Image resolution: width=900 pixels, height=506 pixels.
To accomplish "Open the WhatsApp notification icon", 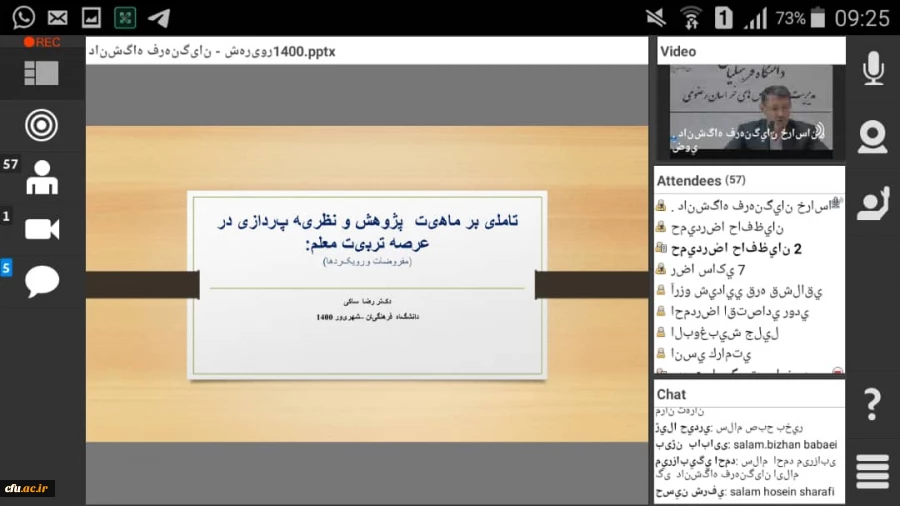I will tap(24, 18).
